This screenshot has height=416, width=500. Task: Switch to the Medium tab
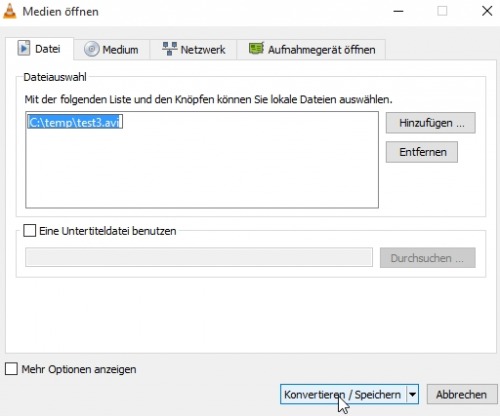click(112, 49)
